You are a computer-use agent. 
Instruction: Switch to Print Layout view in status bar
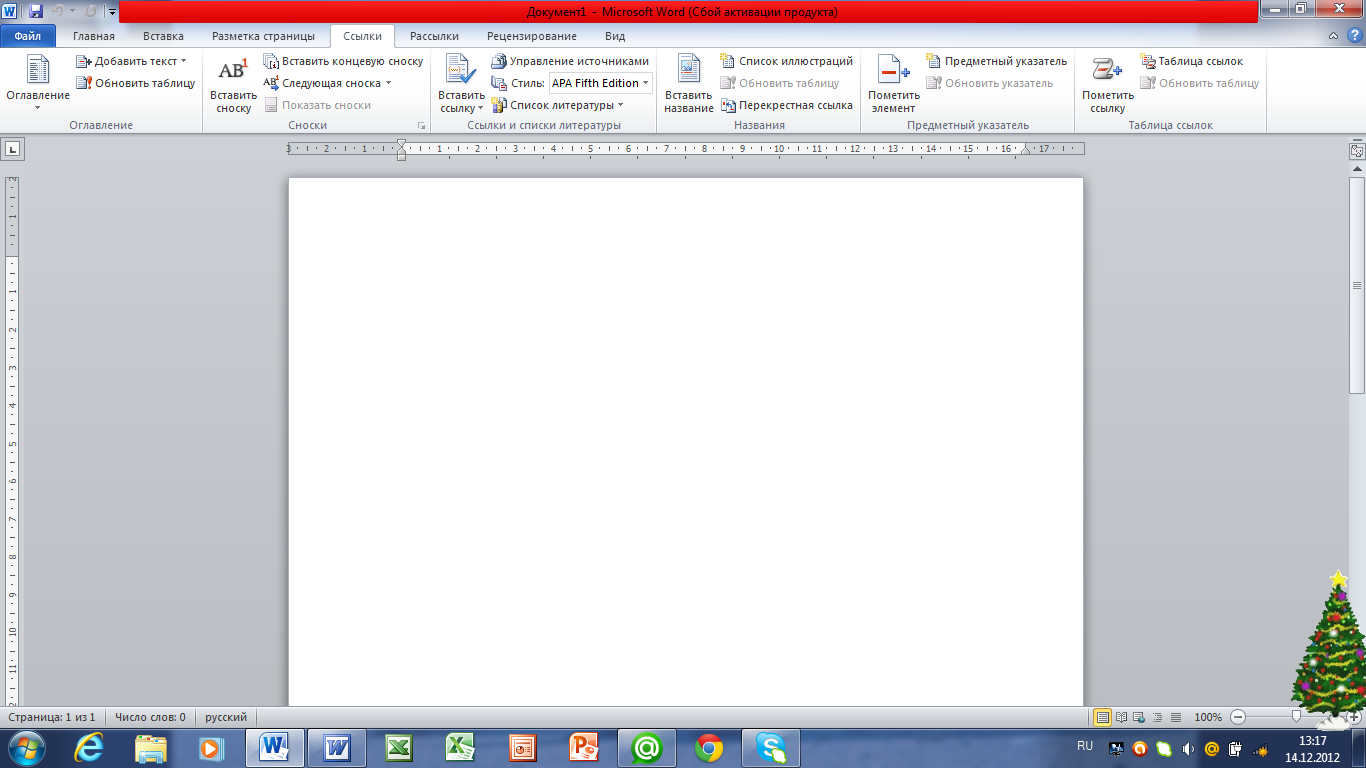point(1103,717)
